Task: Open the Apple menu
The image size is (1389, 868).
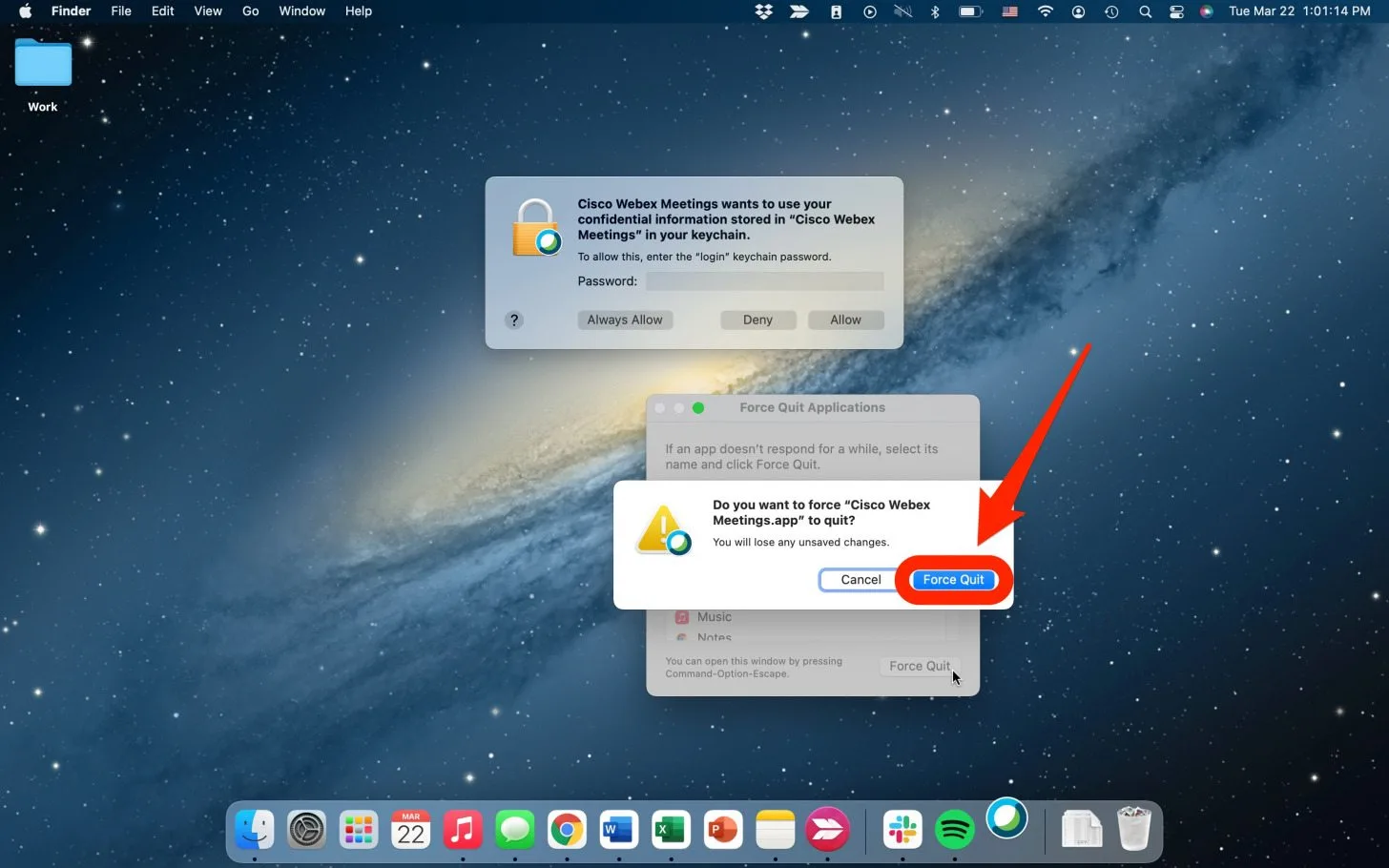Action: (26, 11)
